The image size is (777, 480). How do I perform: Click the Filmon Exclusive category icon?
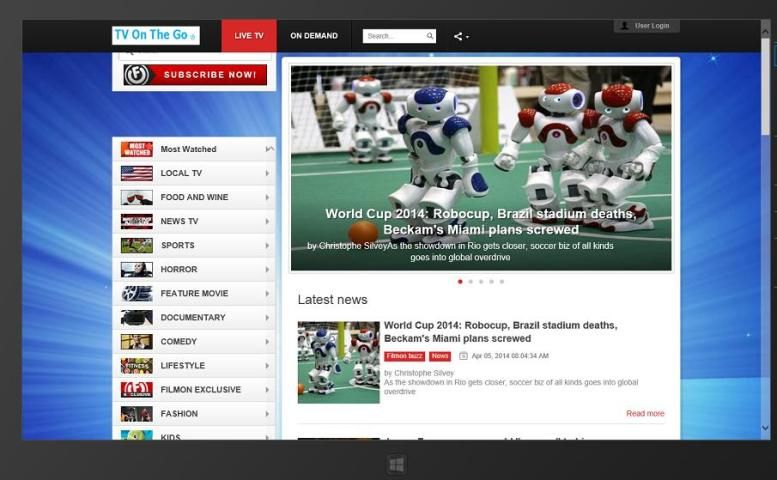[137, 389]
